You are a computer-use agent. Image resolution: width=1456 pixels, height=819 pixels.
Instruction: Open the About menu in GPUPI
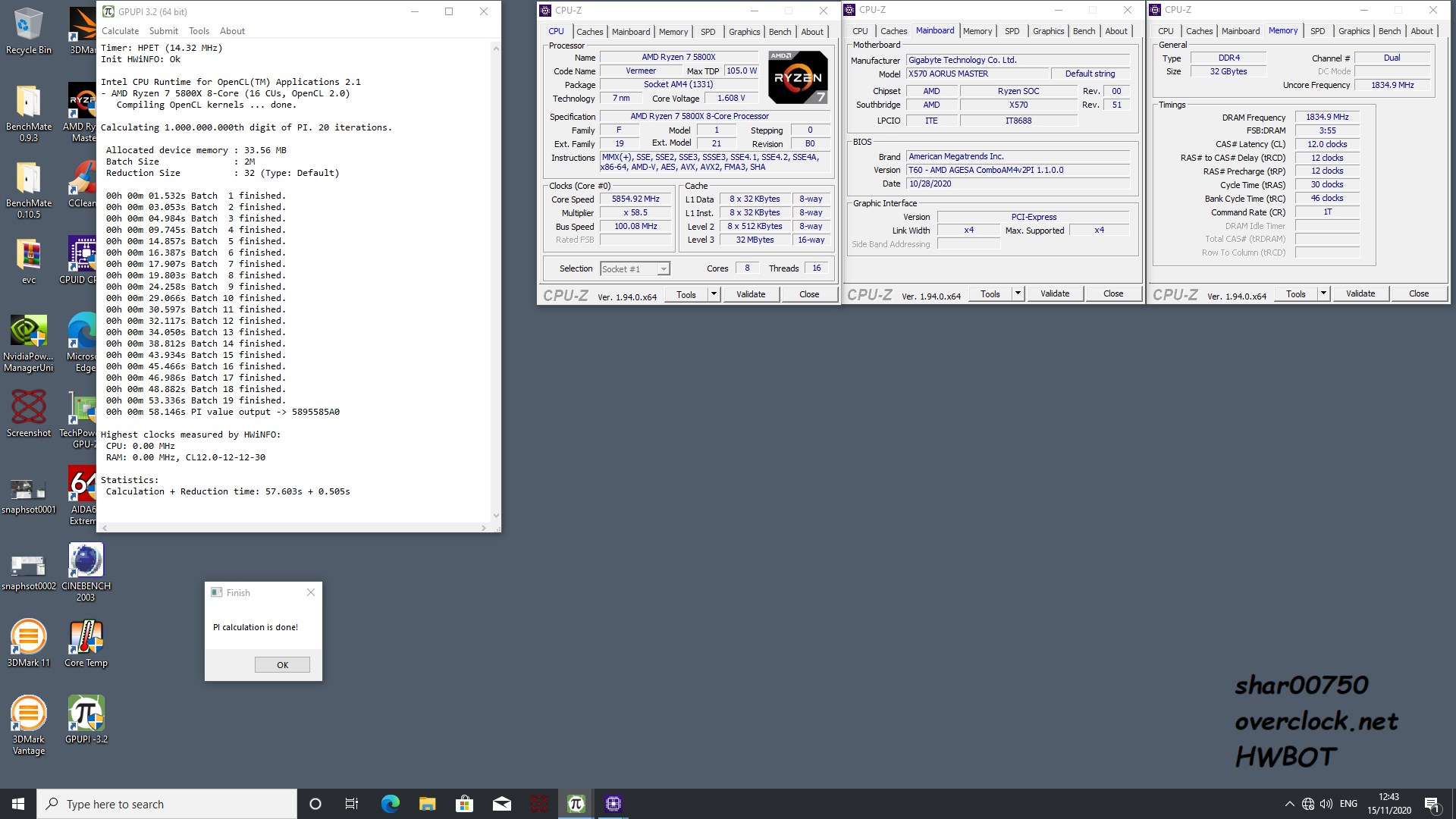coord(232,31)
